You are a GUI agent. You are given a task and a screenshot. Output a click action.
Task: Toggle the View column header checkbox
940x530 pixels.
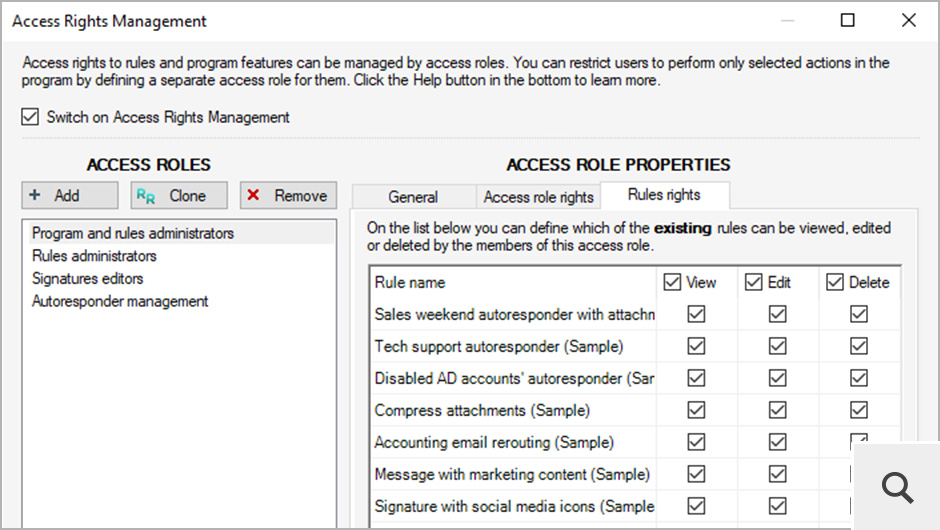coord(672,282)
